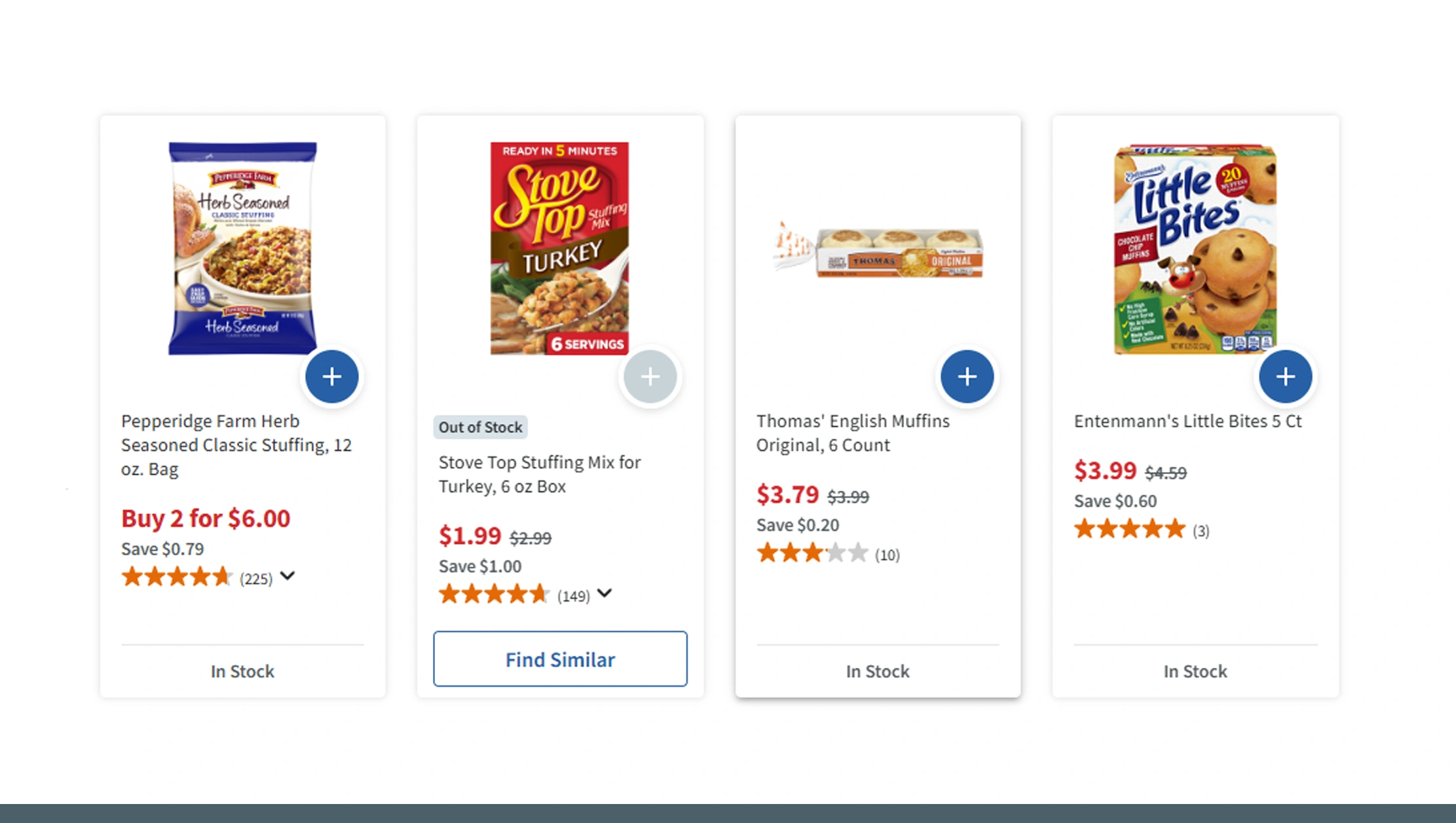Add Entenmann's Little Bites to cart
1456x823 pixels.
(x=1285, y=376)
